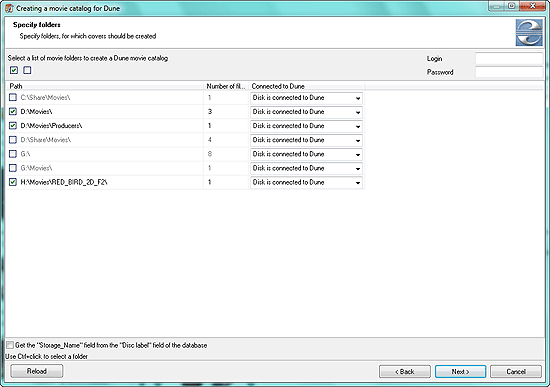
Task: Open connection dropdown for H:\Movies\RED_BIRD_2D_F2\ row
Action: (x=306, y=182)
